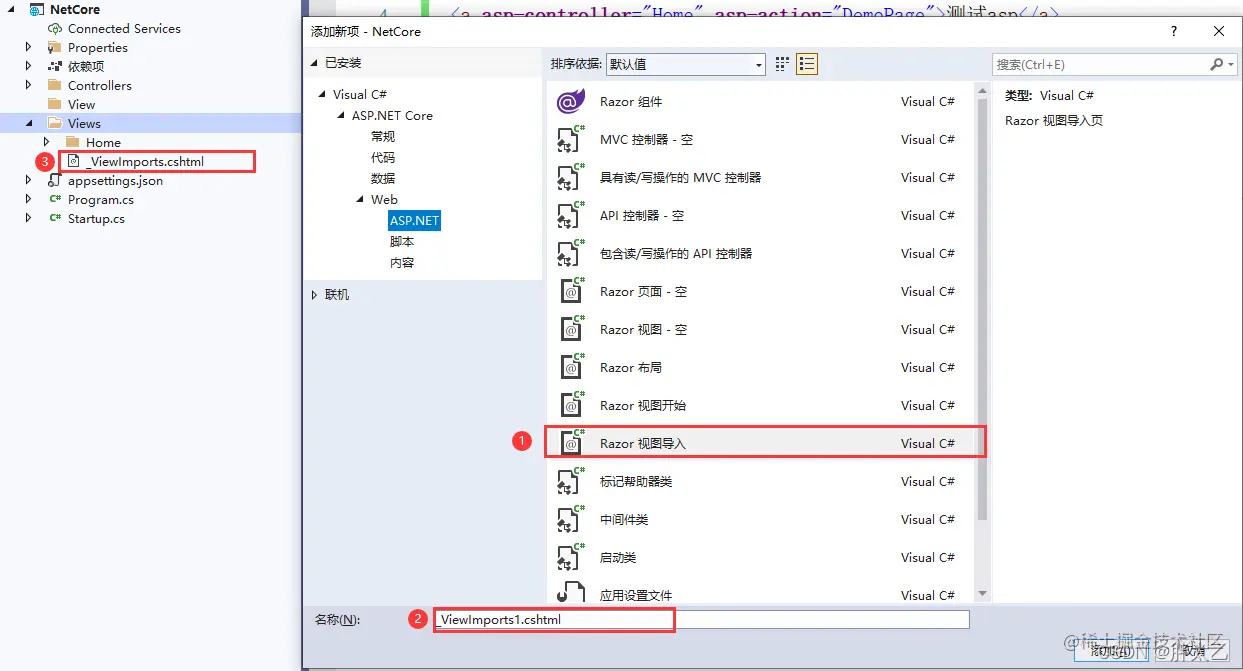This screenshot has width=1243, height=671.
Task: Select the NetCore project node
Action: click(75, 9)
